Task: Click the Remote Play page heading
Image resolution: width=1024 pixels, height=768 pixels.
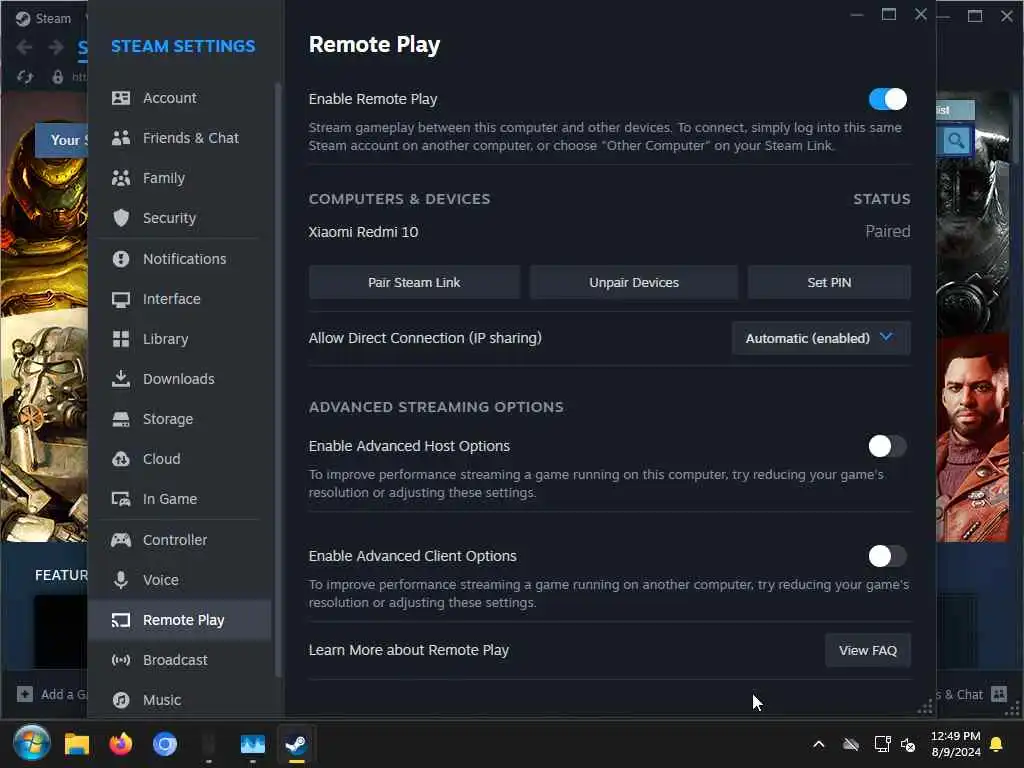Action: [374, 44]
